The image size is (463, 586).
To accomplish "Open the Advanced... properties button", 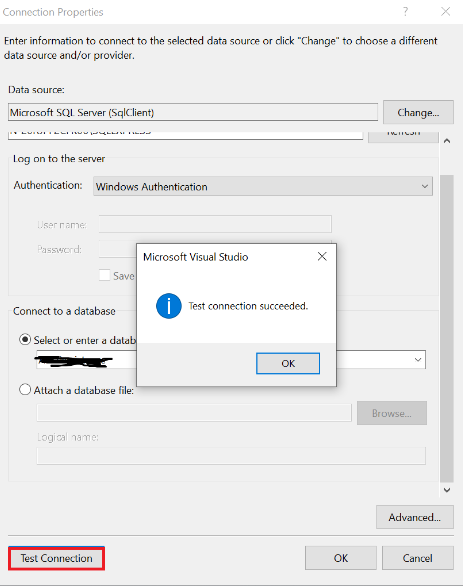I will (415, 517).
